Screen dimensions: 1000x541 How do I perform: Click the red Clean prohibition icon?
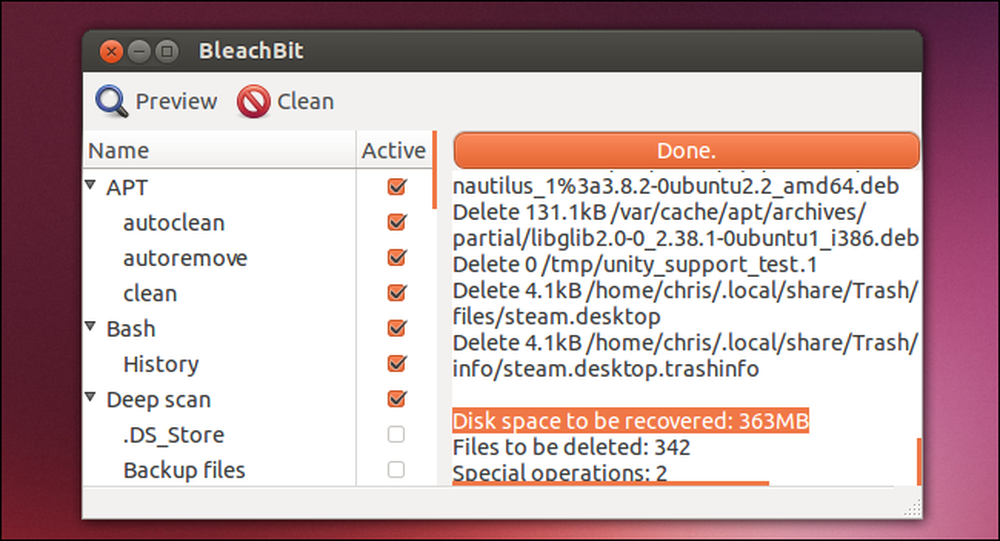[x=253, y=101]
